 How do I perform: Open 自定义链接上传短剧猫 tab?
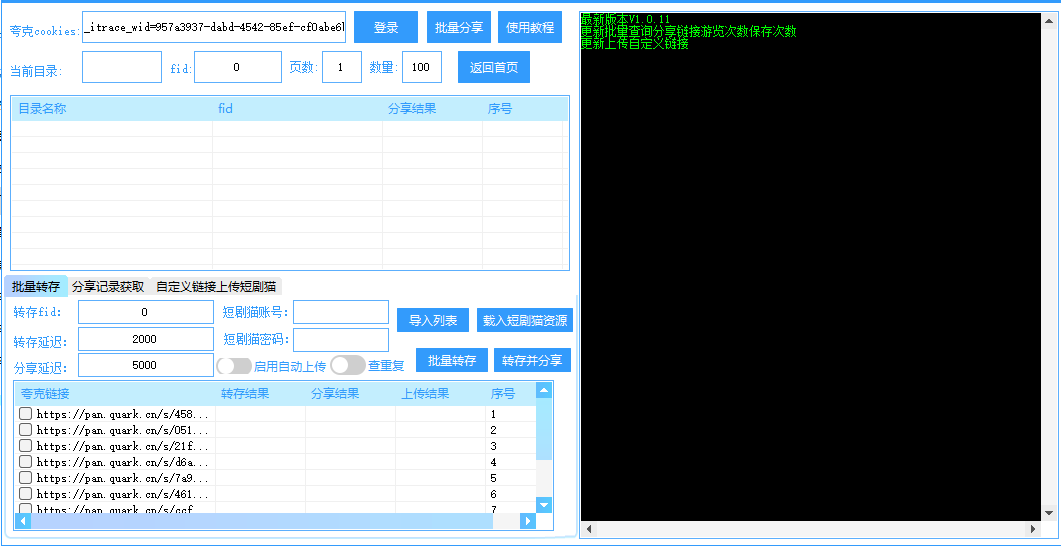[216, 286]
